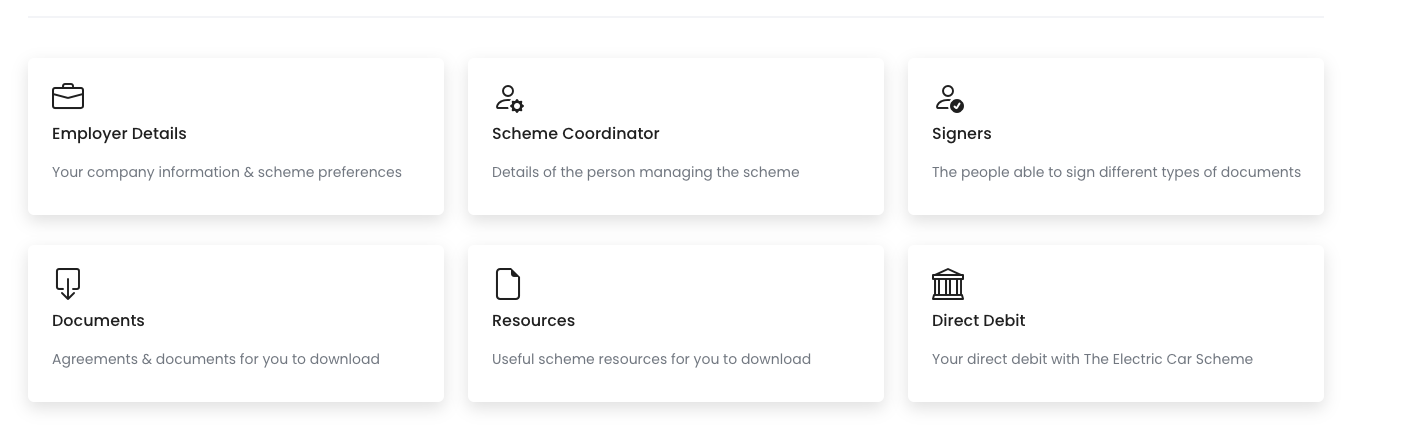
Task: Select the Direct Debit heading
Action: coord(979,321)
